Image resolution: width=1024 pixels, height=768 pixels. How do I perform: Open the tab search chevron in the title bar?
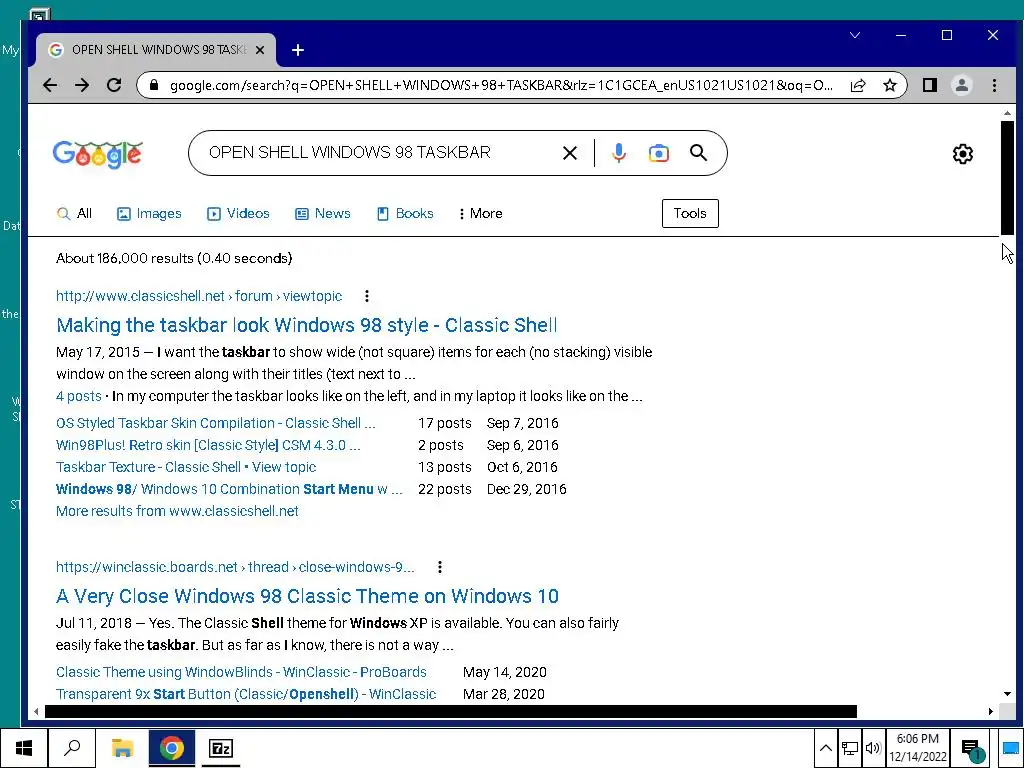[x=855, y=35]
